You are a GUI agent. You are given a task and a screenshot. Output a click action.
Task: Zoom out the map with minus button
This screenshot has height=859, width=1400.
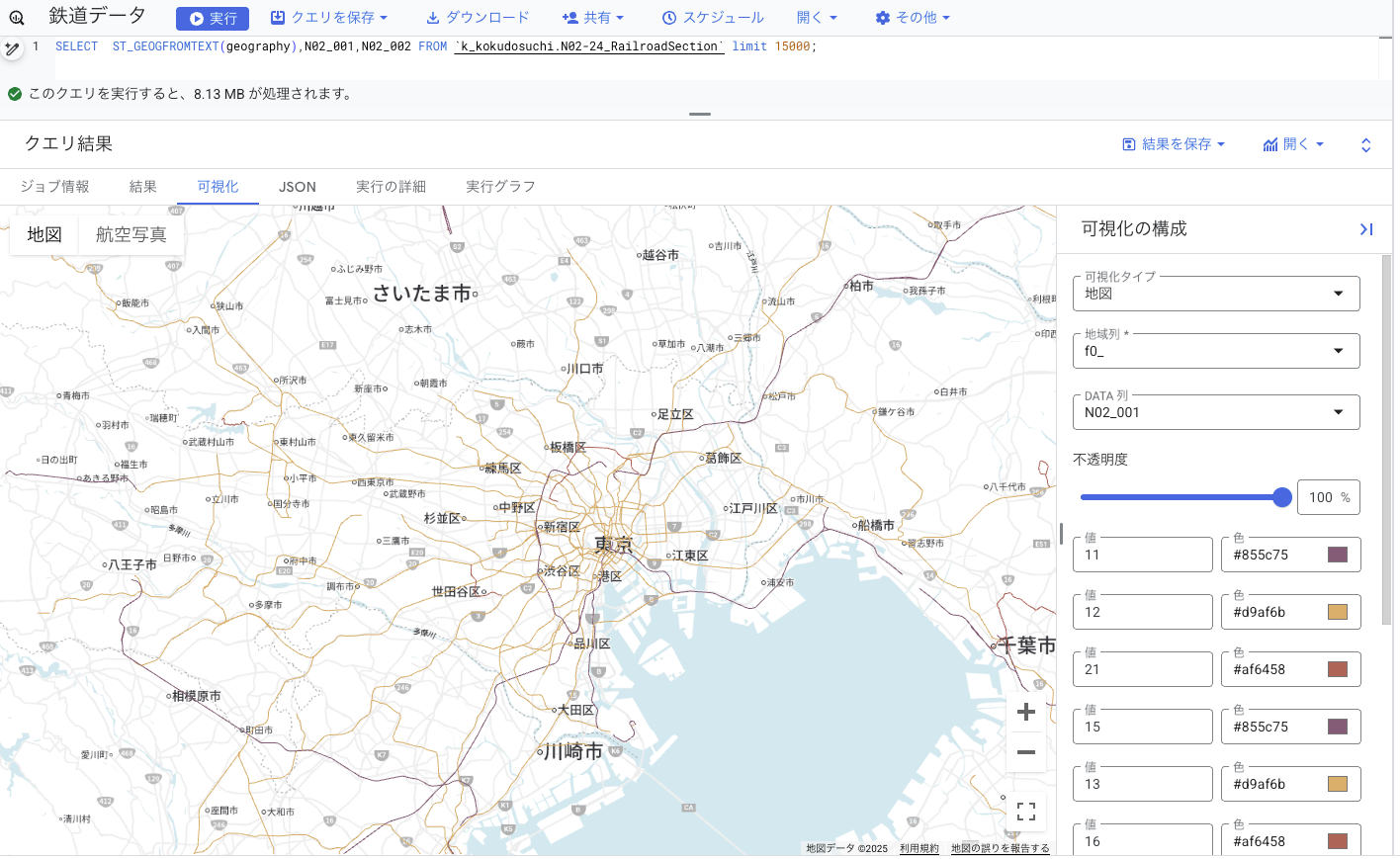[x=1026, y=752]
